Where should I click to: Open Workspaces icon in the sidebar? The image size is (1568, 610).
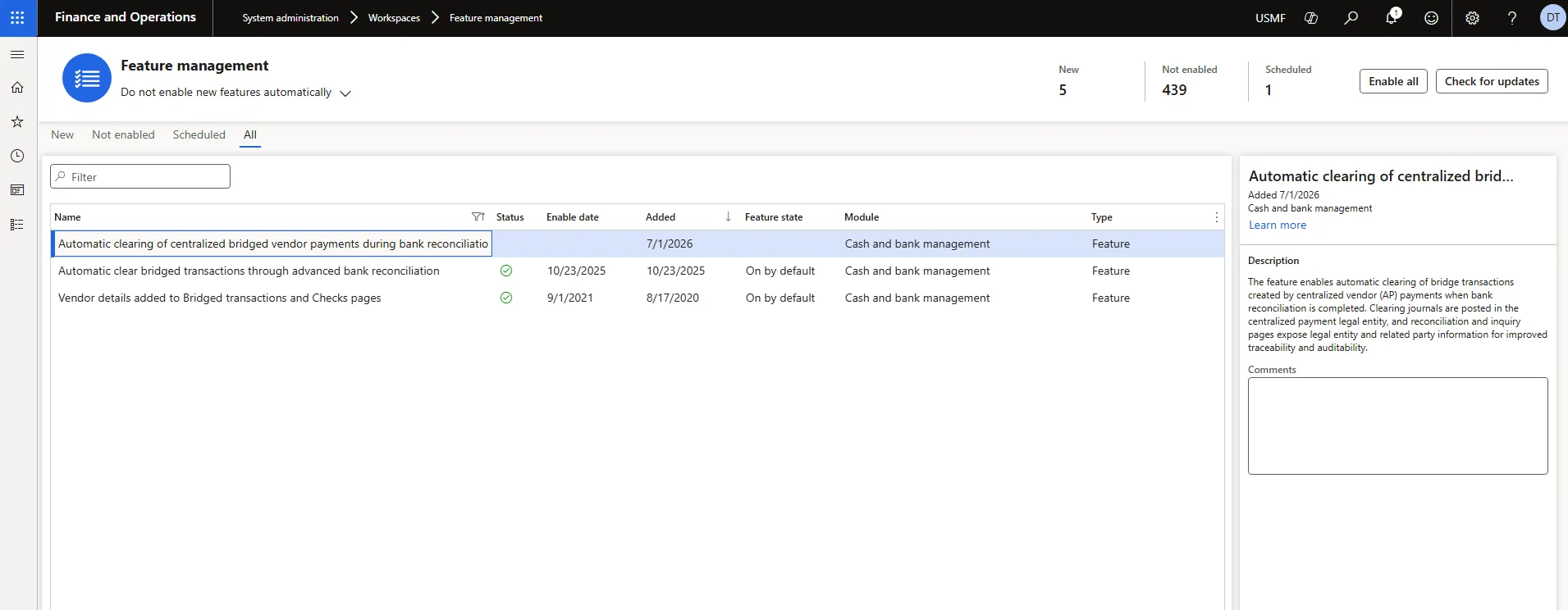click(x=17, y=190)
